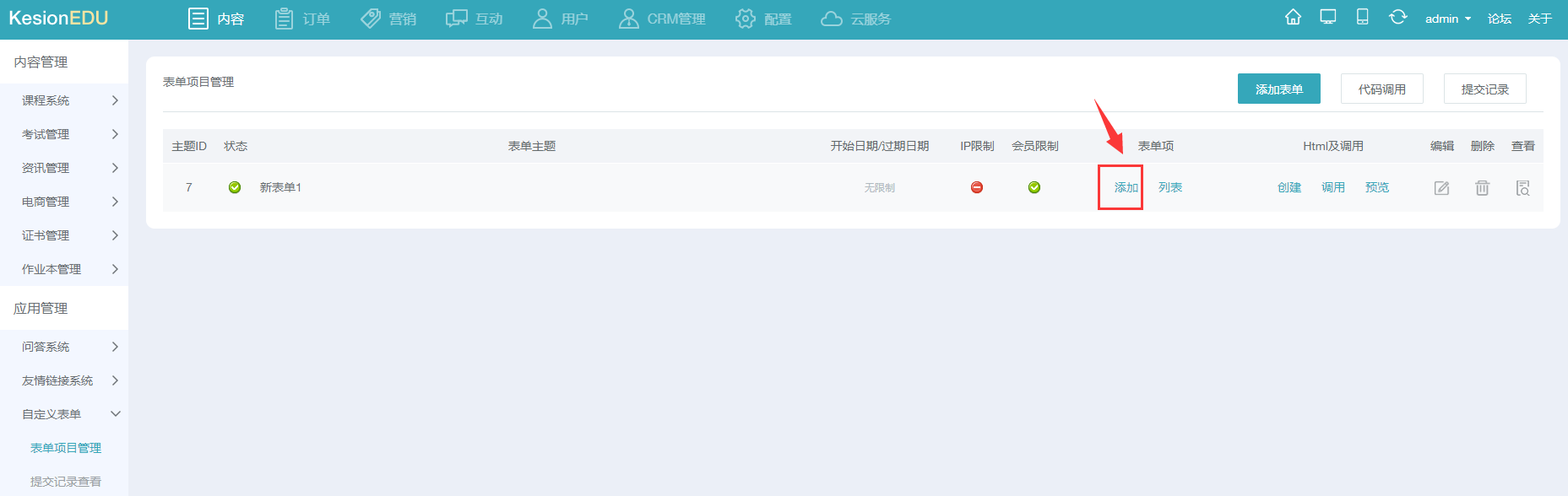Click the home icon in top bar
The width and height of the screenshot is (1568, 496).
pos(1293,18)
